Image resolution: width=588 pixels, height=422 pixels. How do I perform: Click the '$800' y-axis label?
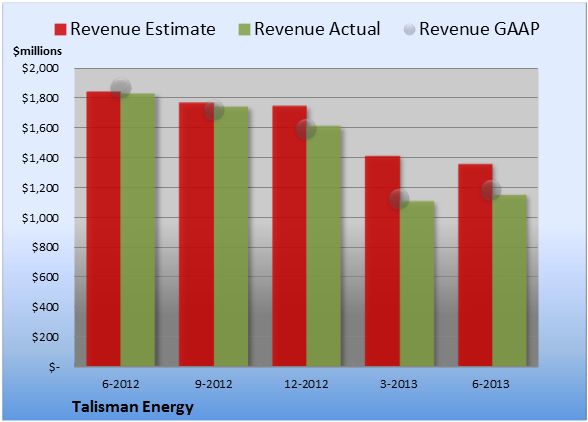click(45, 247)
